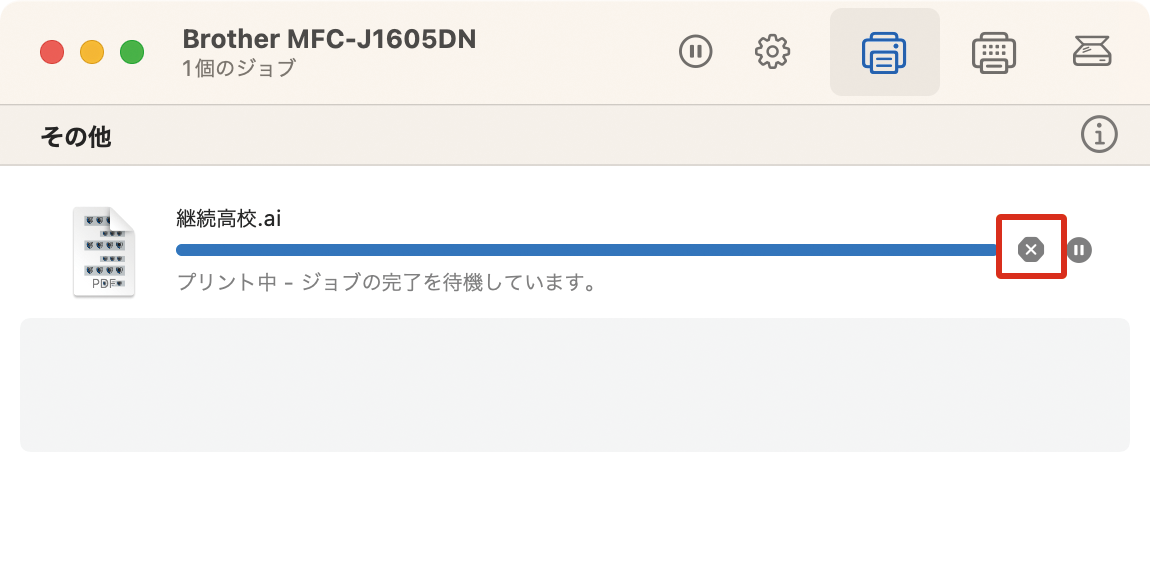This screenshot has width=1150, height=564.
Task: Click the その他 section header
Action: pyautogui.click(x=76, y=136)
